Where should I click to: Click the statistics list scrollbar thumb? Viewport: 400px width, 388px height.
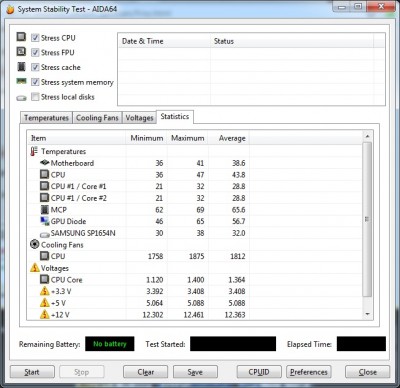367,219
